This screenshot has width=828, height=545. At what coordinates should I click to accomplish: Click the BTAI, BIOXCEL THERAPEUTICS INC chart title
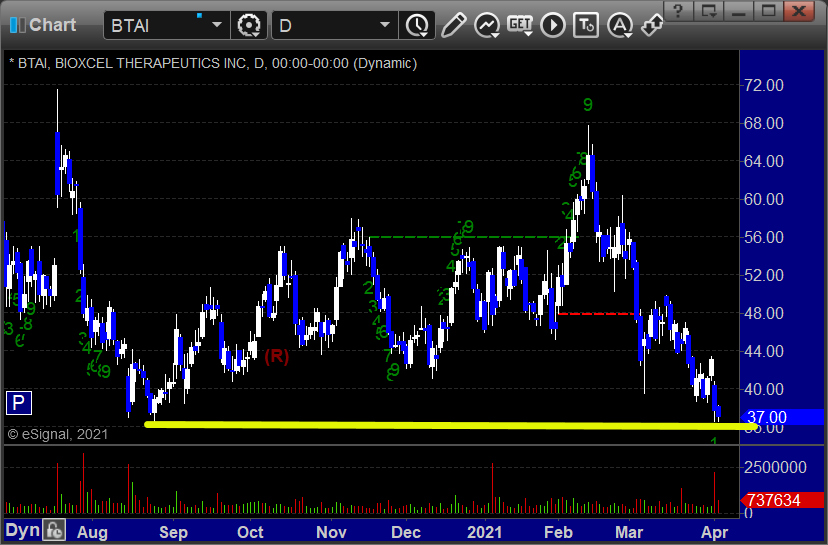click(x=213, y=63)
